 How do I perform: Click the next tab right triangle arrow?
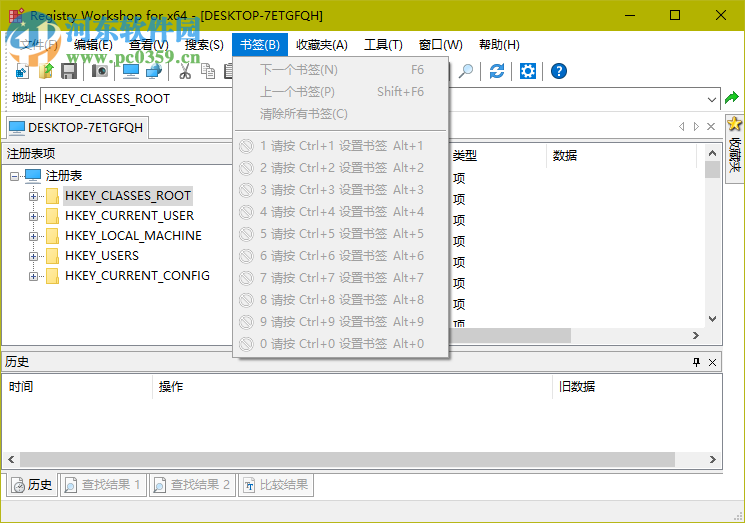(696, 126)
